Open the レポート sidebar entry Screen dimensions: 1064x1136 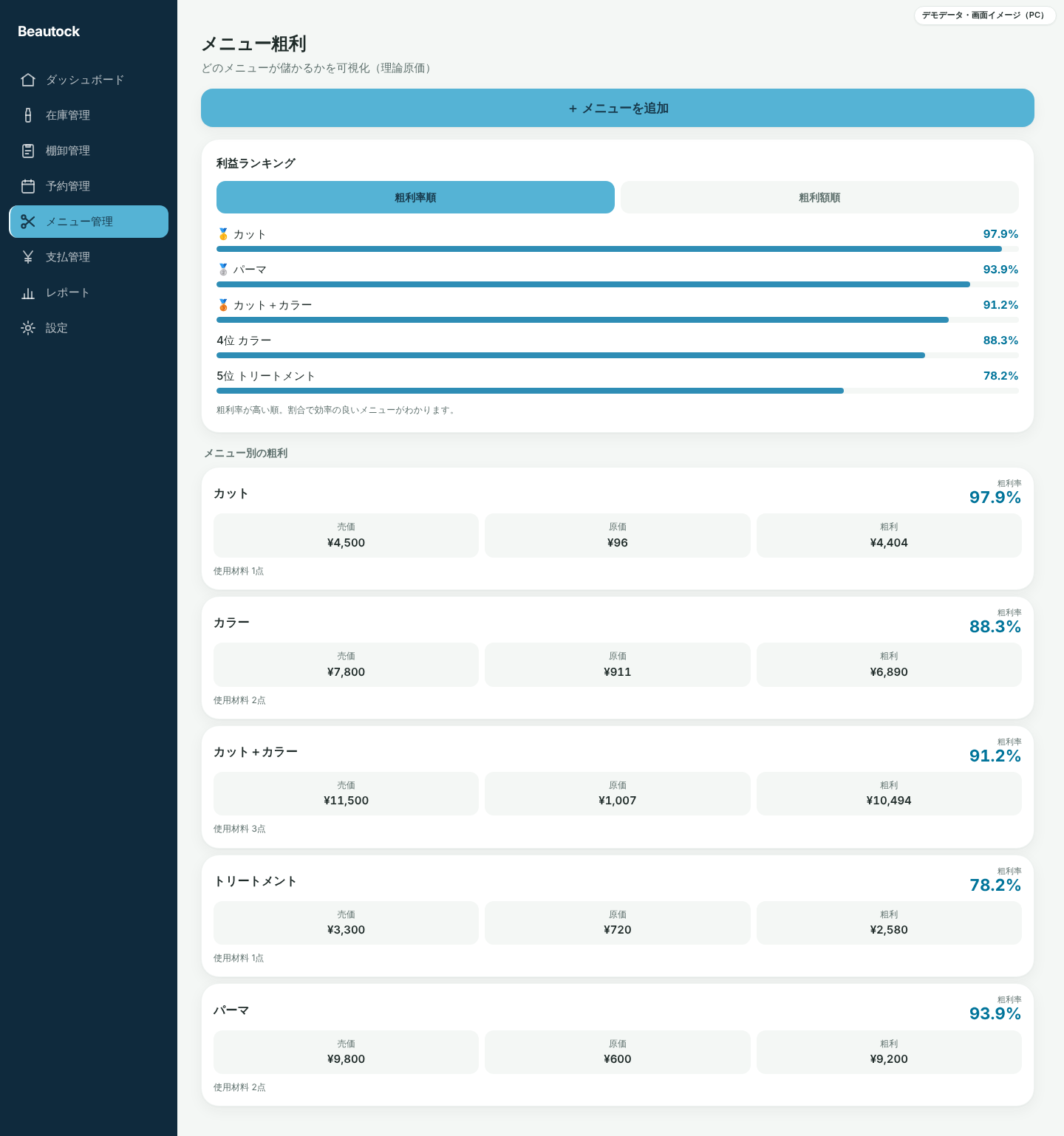(89, 292)
